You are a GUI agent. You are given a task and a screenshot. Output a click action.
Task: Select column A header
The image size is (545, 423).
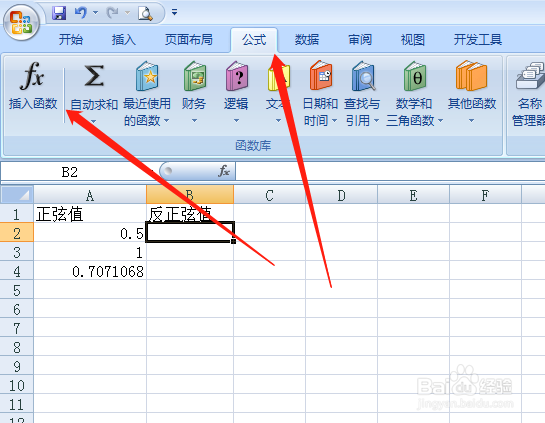click(90, 195)
